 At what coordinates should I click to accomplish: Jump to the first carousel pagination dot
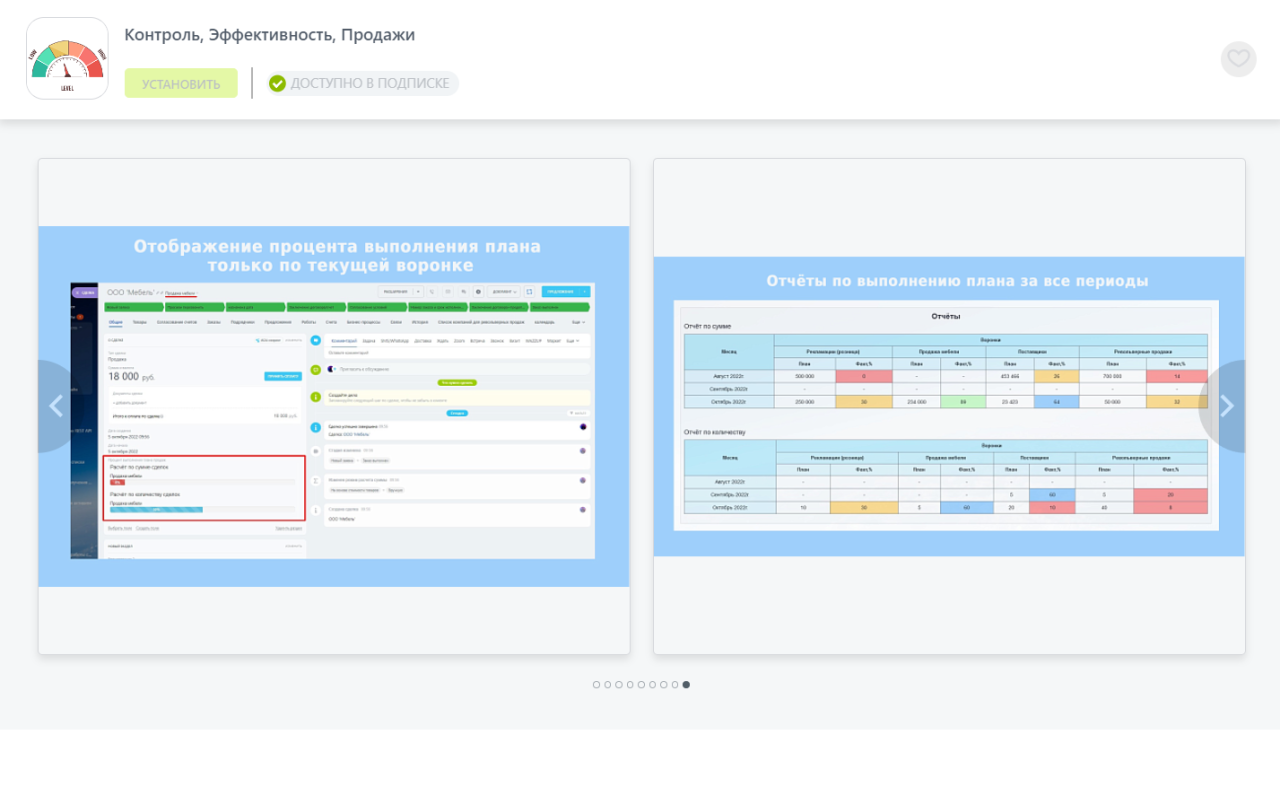596,685
